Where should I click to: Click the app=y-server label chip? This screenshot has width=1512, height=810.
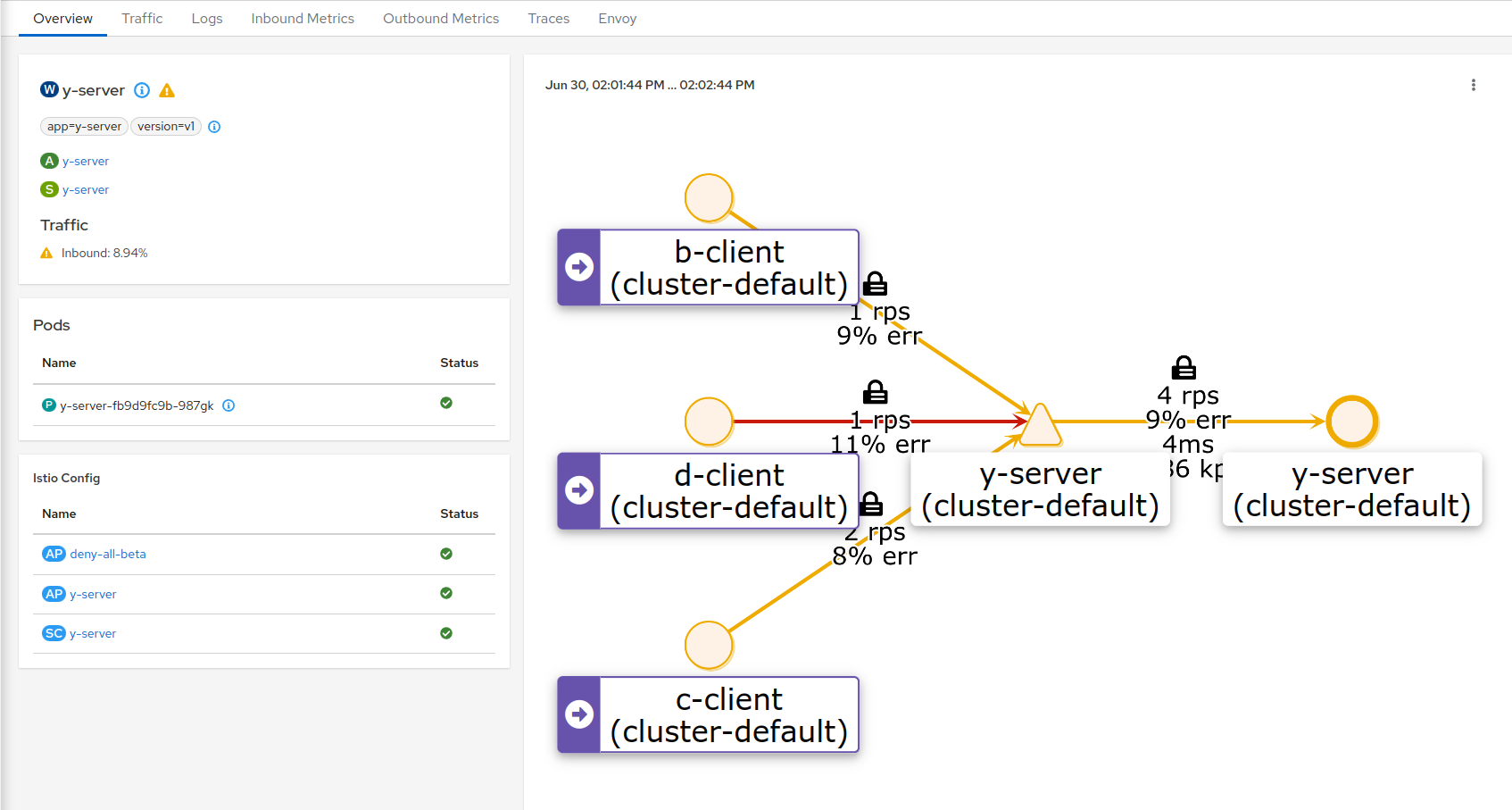(84, 127)
